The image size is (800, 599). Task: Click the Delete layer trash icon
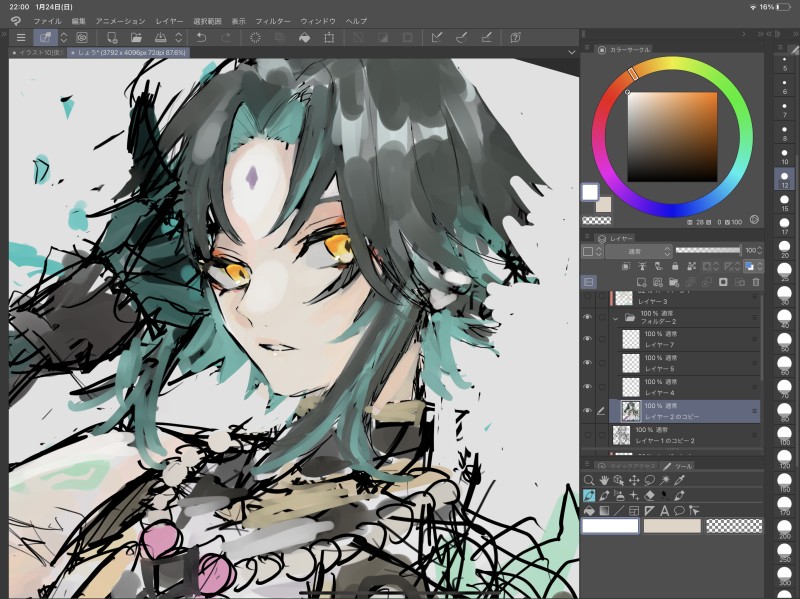click(756, 282)
